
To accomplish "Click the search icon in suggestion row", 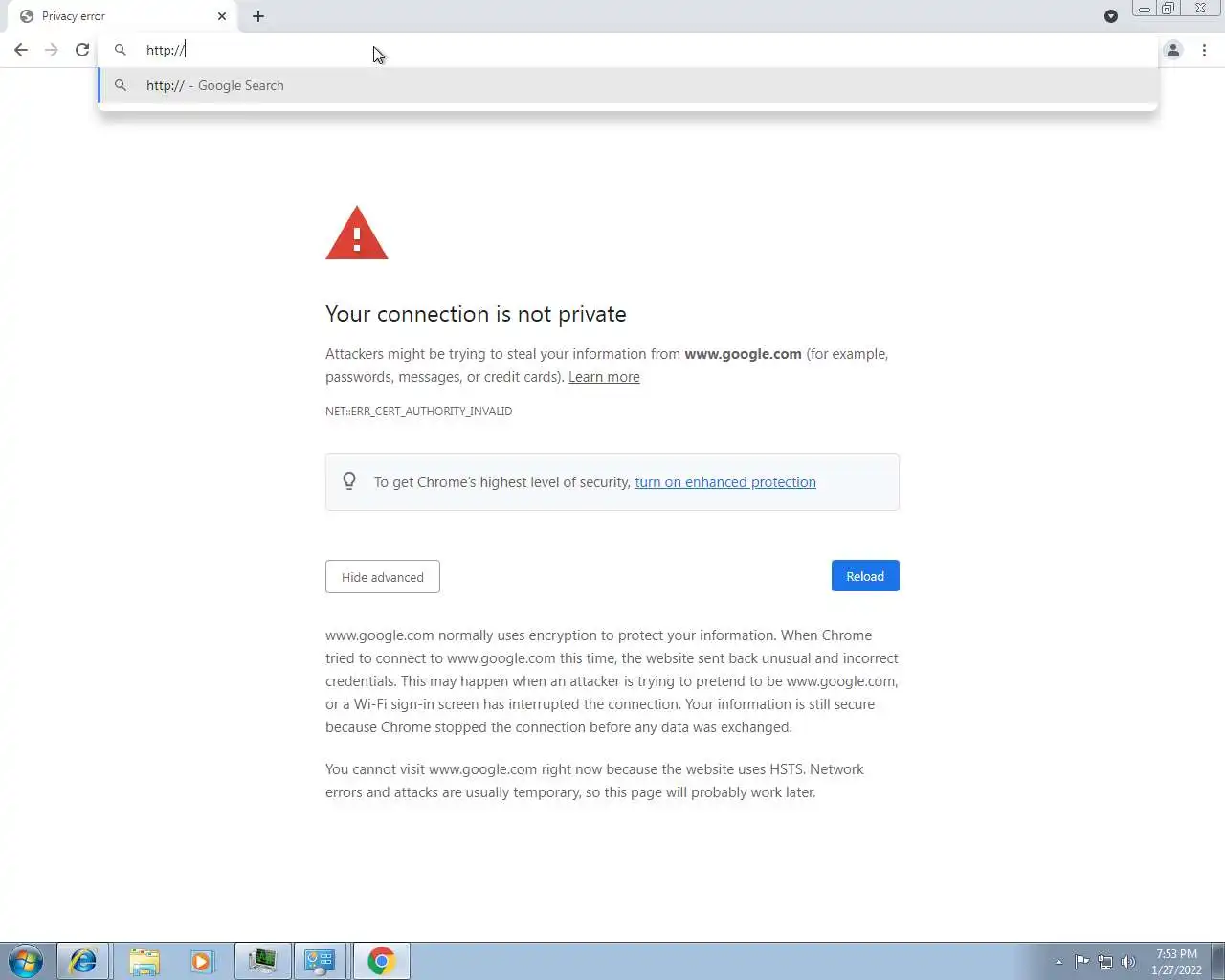I will tap(121, 85).
